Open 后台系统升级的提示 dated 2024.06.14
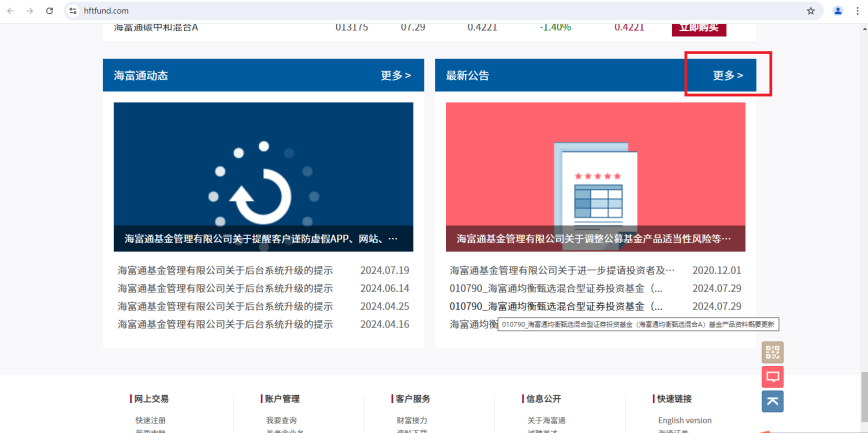Image resolution: width=868 pixels, height=433 pixels. click(x=225, y=288)
